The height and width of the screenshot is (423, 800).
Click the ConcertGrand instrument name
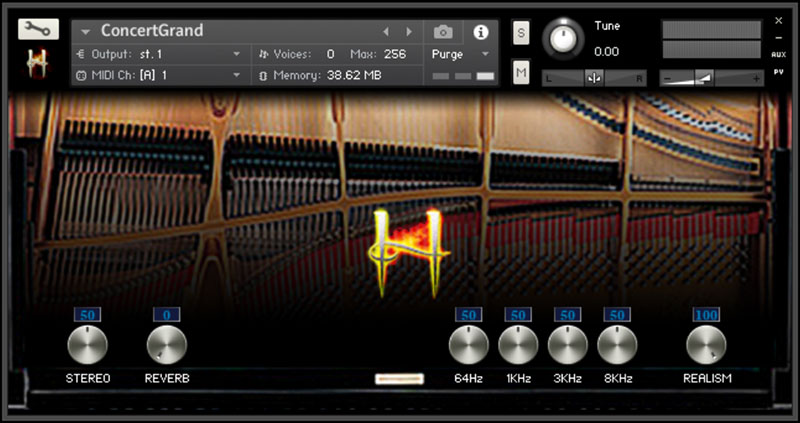[x=152, y=31]
